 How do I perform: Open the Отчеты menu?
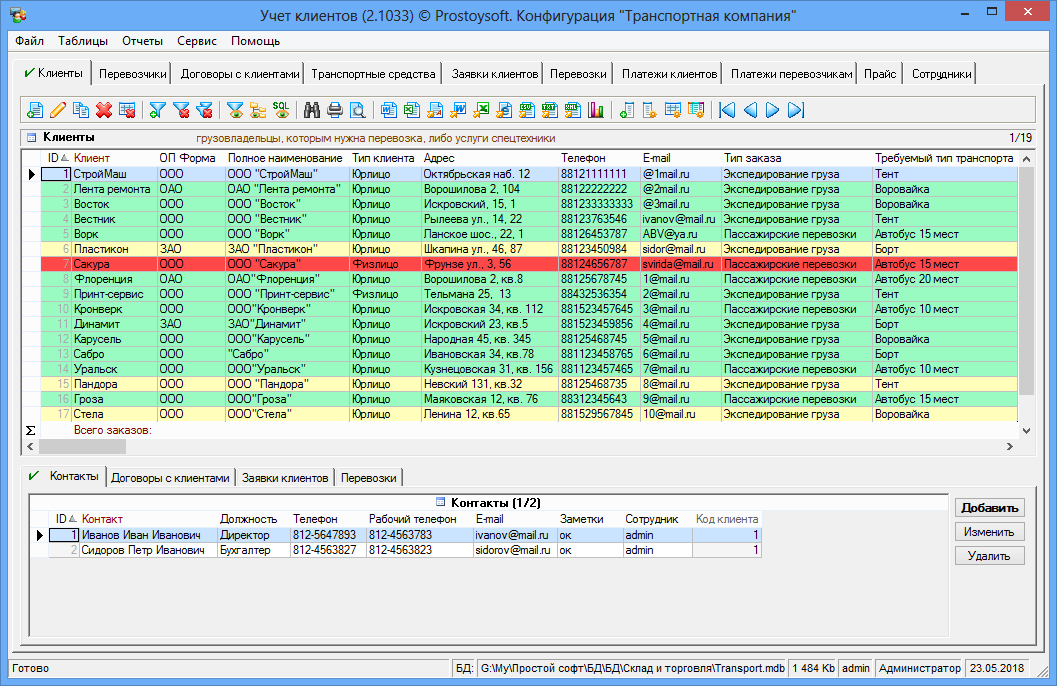tap(142, 41)
